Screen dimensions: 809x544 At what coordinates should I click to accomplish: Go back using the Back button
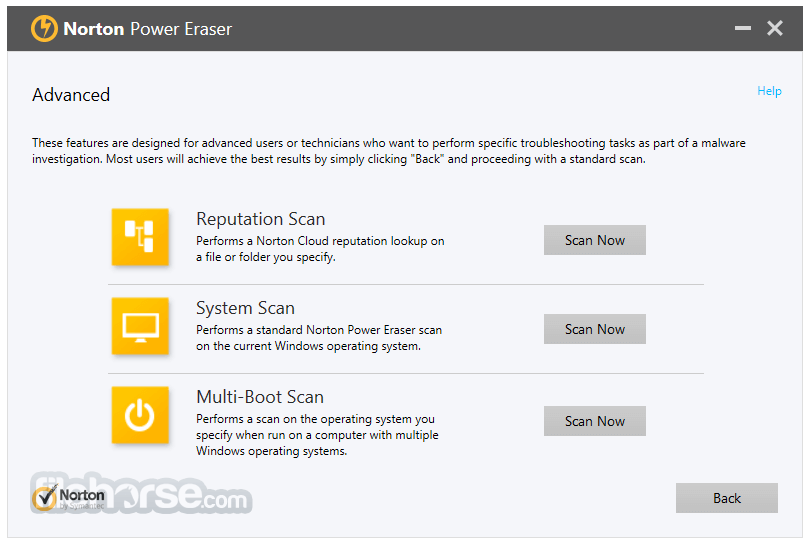pos(726,498)
